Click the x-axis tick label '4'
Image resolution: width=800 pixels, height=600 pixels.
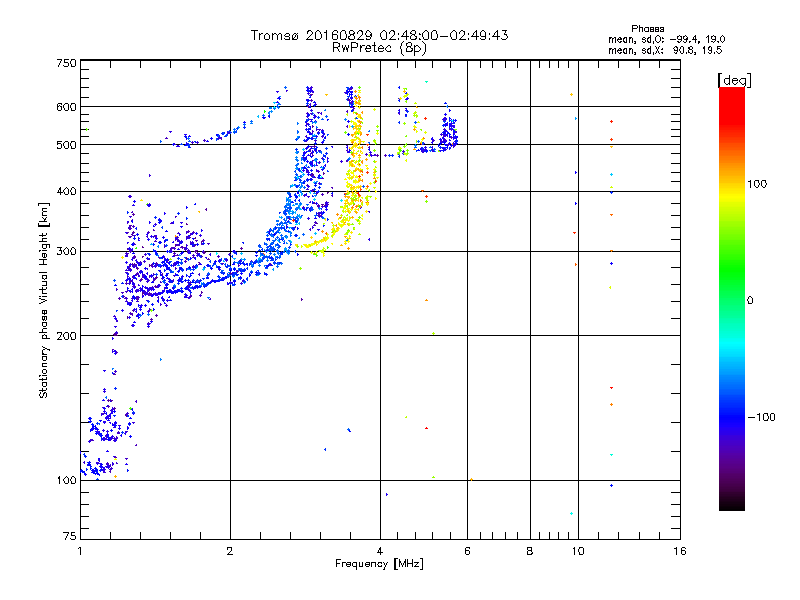[380, 551]
